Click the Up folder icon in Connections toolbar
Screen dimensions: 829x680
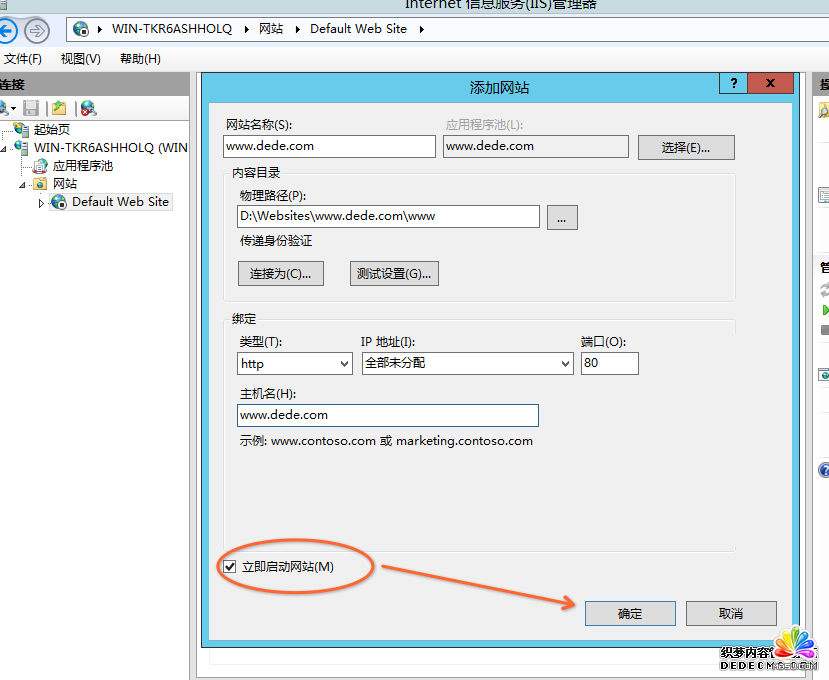(60, 108)
